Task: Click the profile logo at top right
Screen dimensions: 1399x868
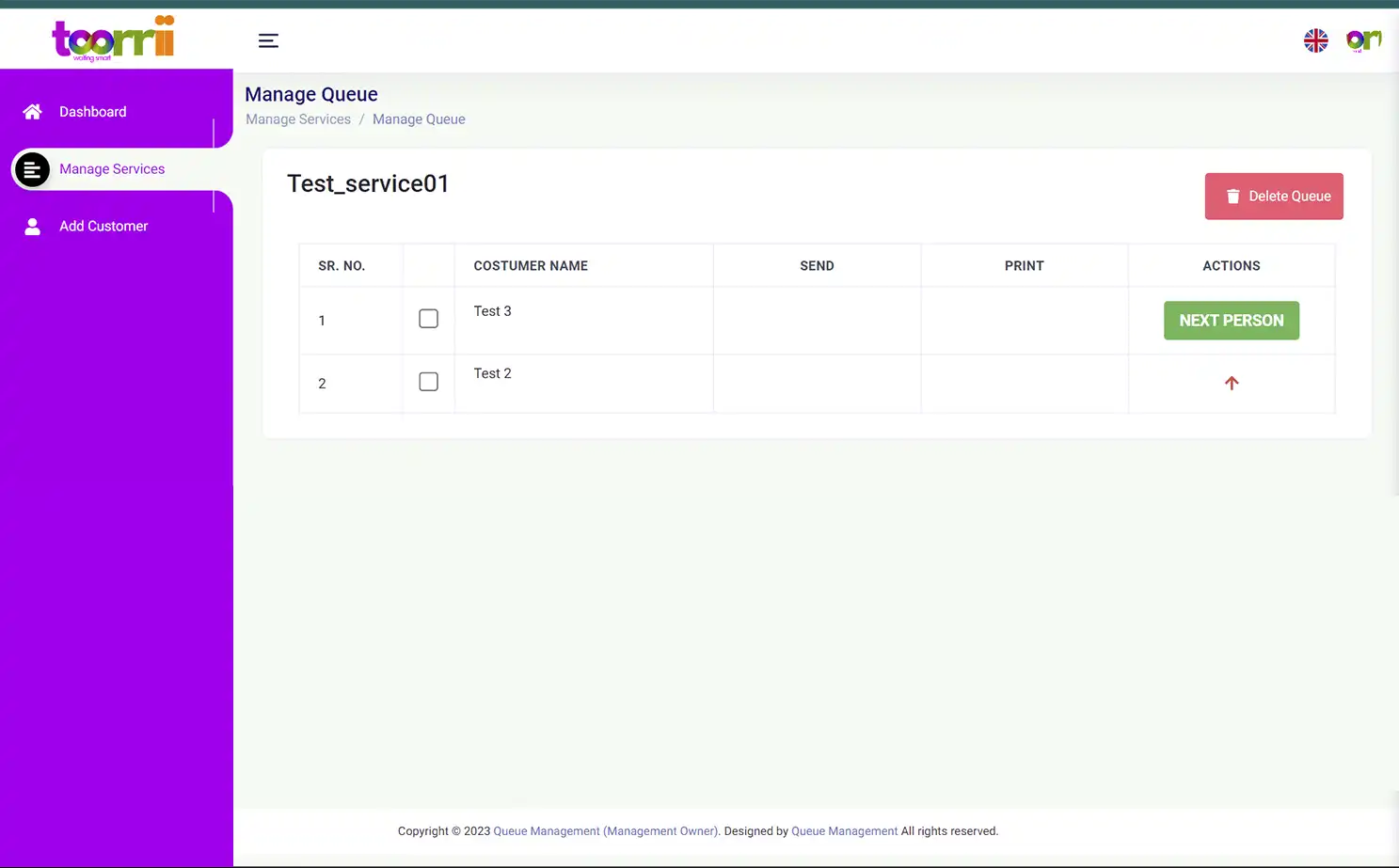Action: (1363, 40)
